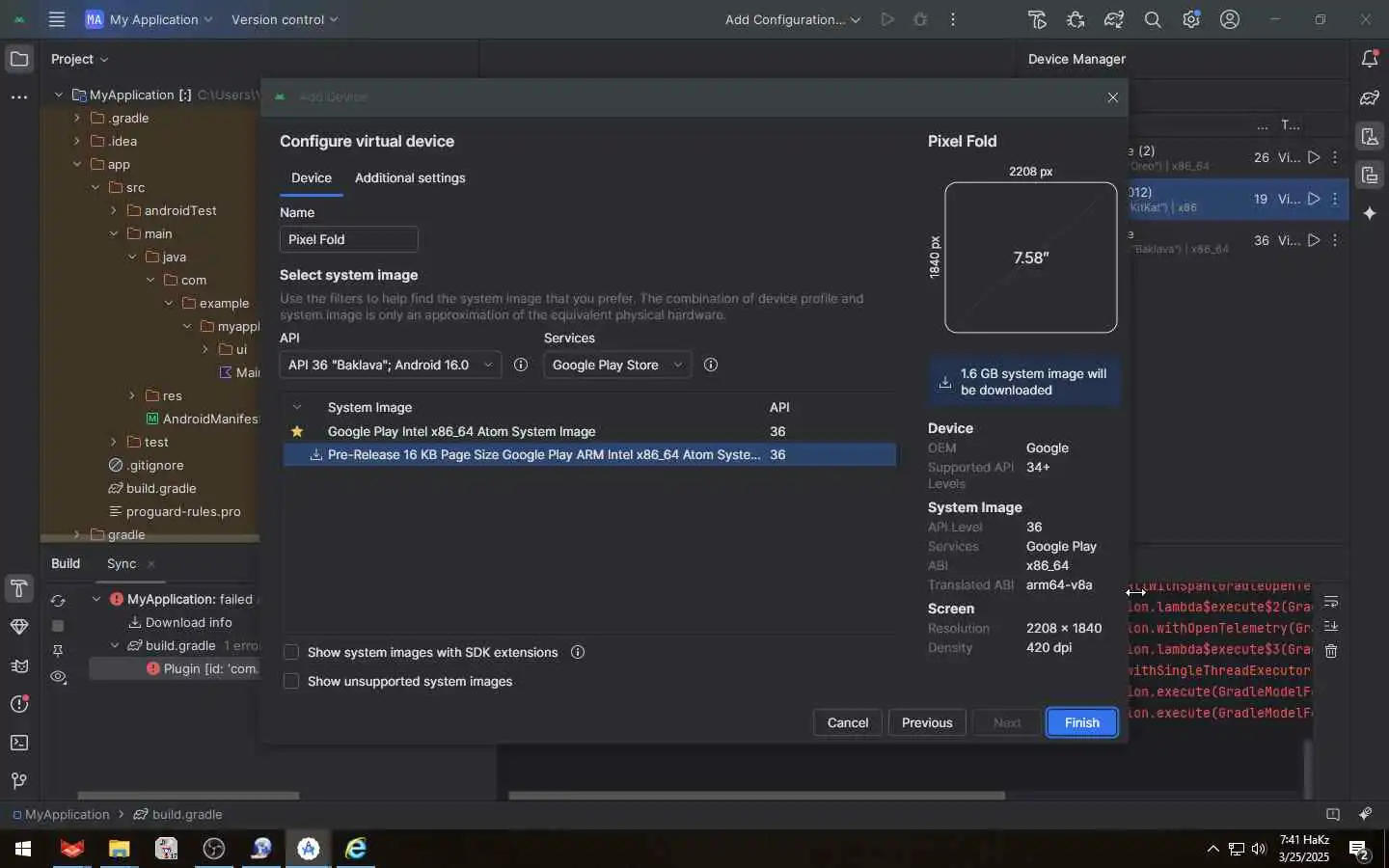Select the Device tab

pos(312,177)
